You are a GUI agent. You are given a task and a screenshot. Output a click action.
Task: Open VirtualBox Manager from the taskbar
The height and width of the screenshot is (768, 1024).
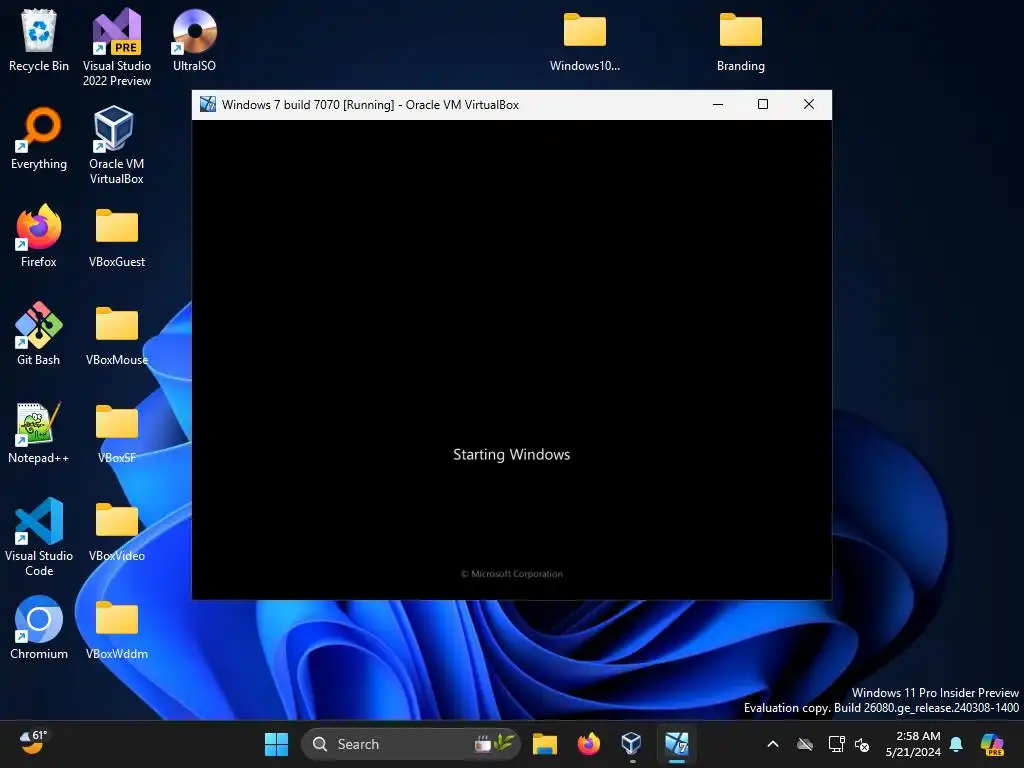(632, 744)
